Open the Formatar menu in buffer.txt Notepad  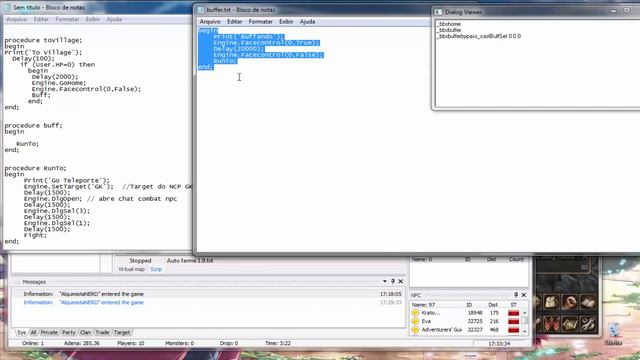click(x=260, y=22)
